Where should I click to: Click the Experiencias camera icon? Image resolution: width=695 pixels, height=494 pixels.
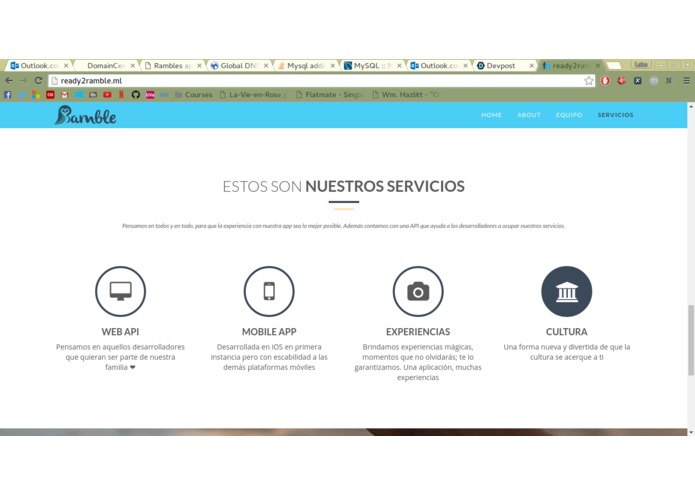click(418, 291)
